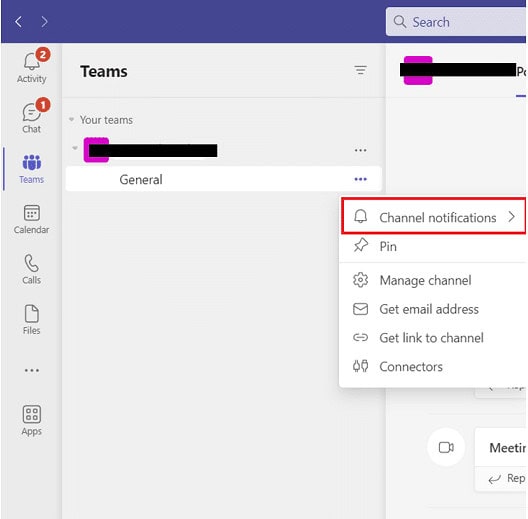Click the Teams panel heading
The width and height of the screenshot is (528, 519).
pos(104,71)
